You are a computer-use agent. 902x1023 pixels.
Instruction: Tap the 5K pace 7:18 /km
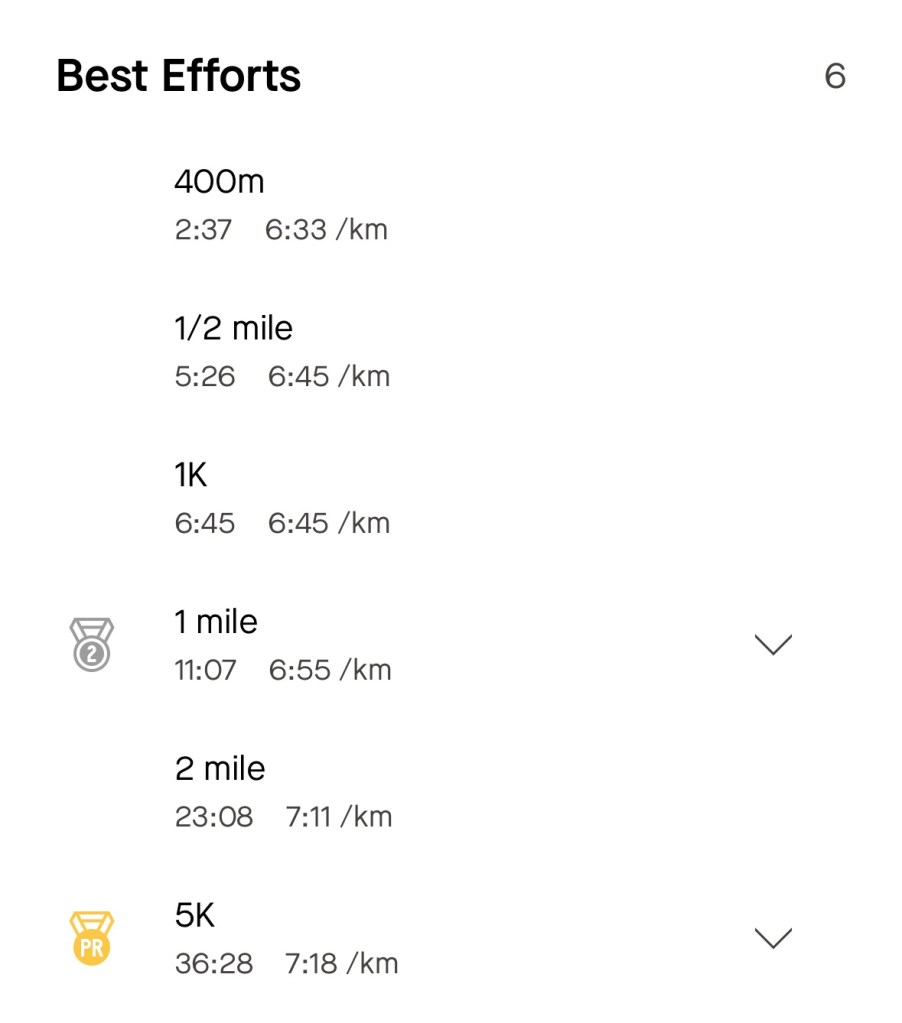click(x=342, y=964)
